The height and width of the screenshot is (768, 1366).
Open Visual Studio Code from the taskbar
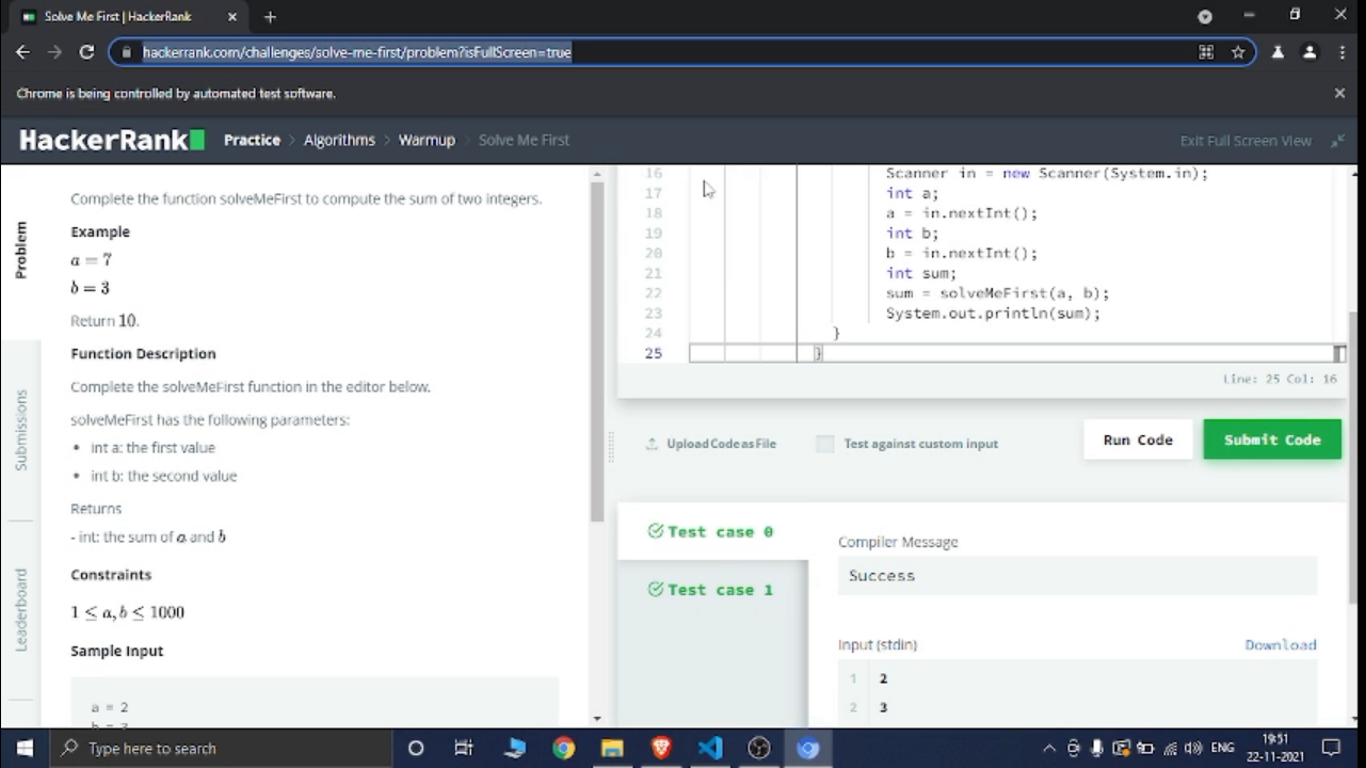coord(710,748)
